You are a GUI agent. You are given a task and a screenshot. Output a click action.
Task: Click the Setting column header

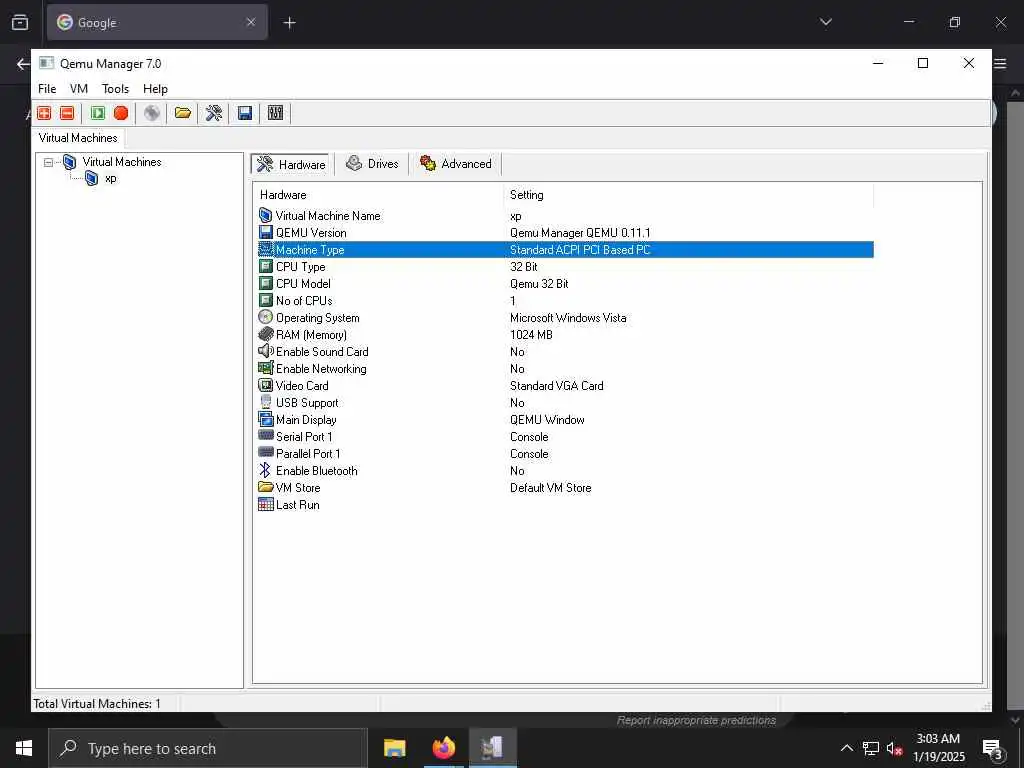[x=688, y=195]
